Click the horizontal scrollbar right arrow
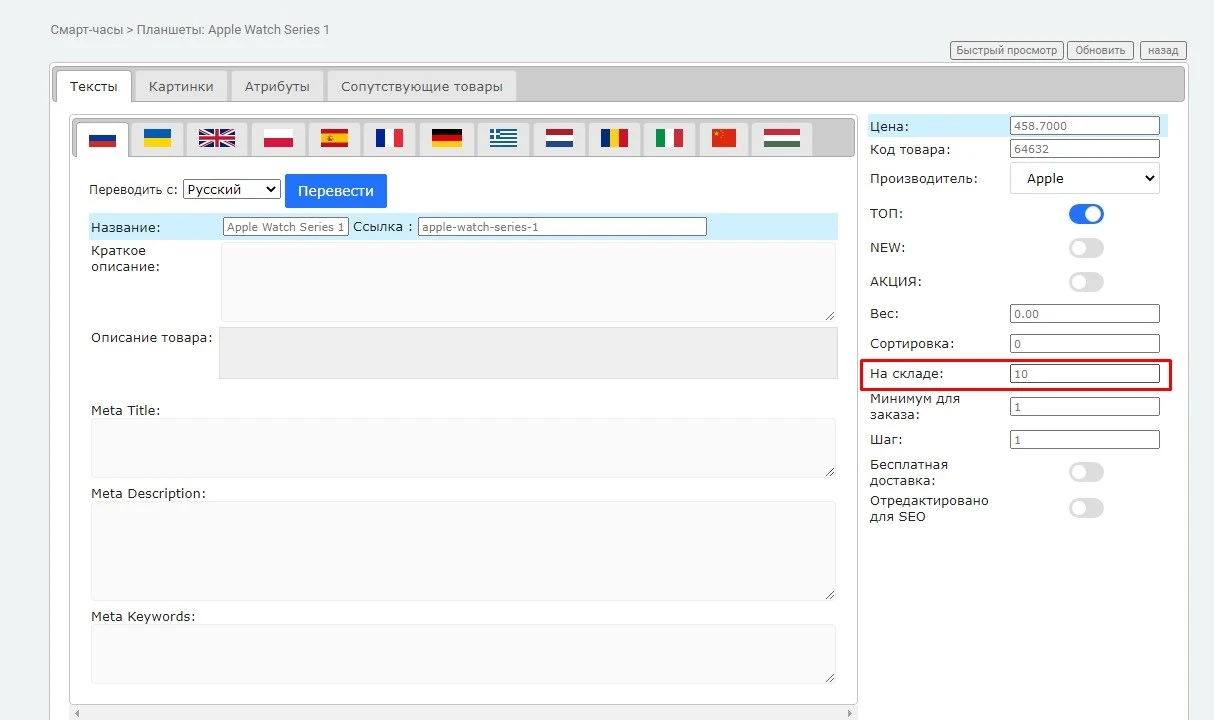1214x720 pixels. coord(849,714)
